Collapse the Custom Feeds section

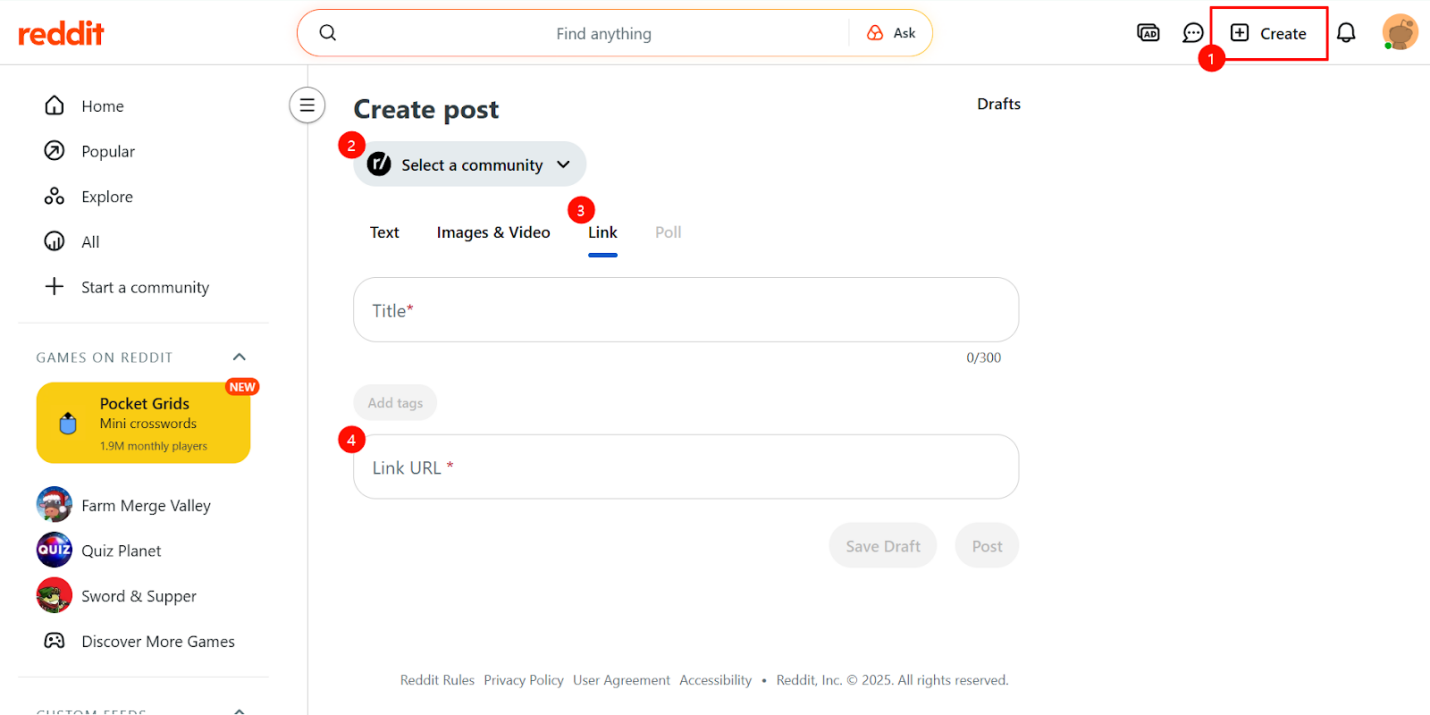pos(239,711)
